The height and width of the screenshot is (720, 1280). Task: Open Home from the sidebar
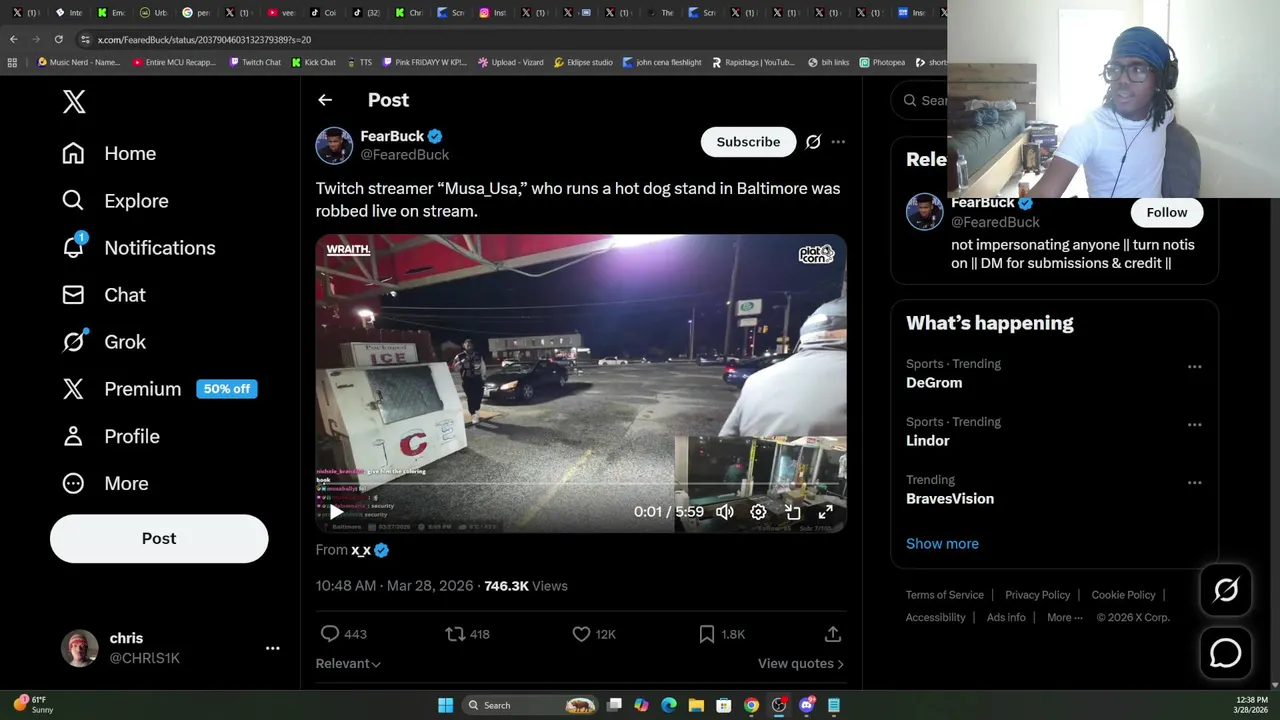109,153
